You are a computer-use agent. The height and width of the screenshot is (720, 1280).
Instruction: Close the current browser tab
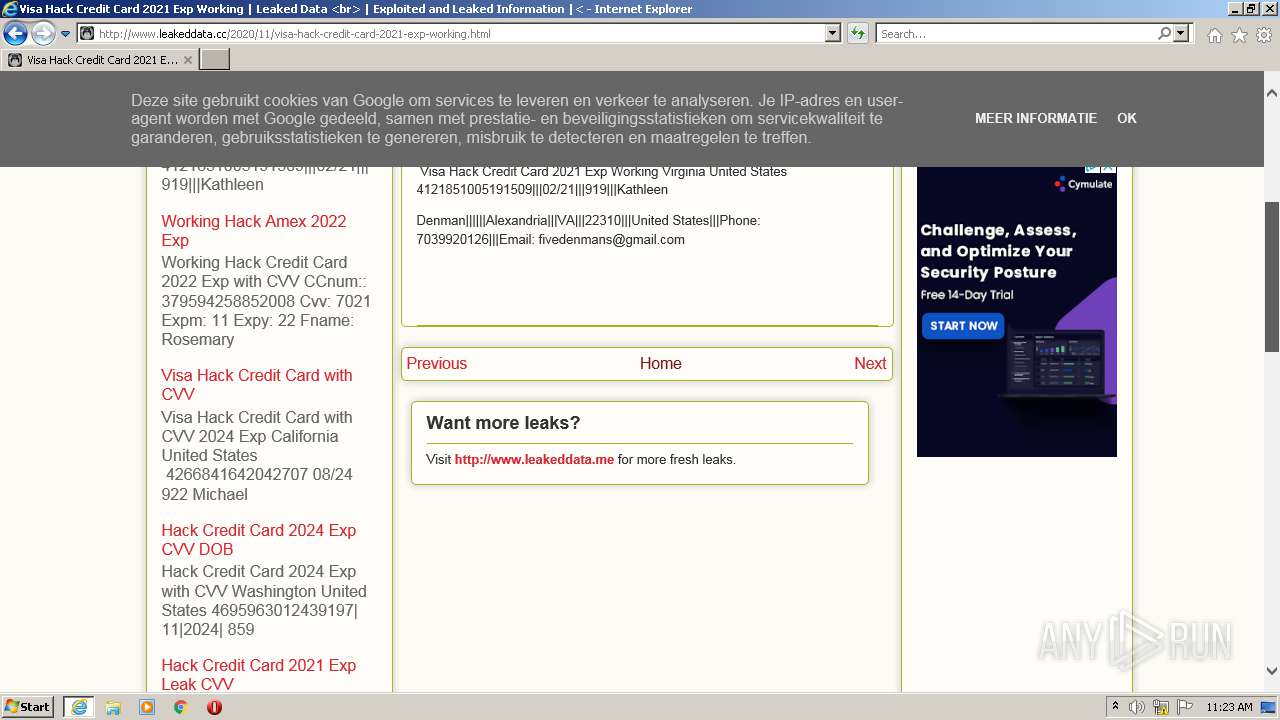[x=187, y=60]
